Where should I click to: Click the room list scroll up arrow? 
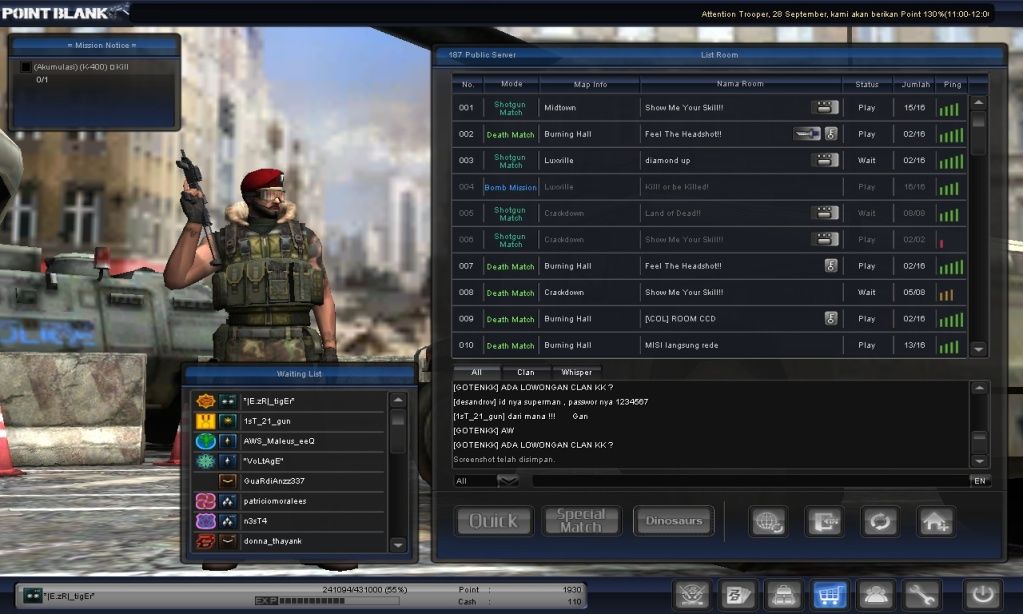click(978, 102)
